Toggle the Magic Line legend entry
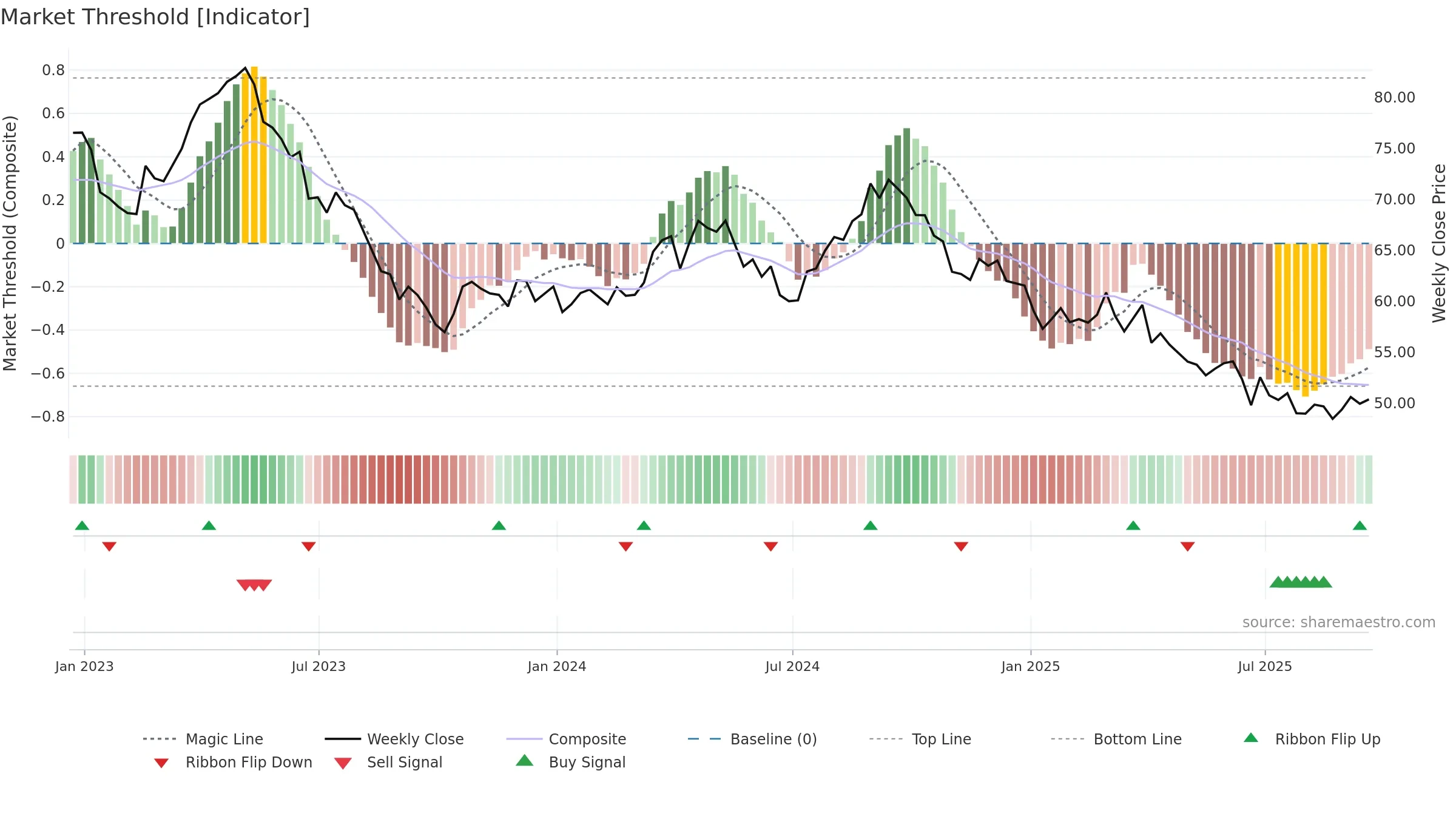Viewport: 1456px width, 819px height. pos(203,739)
